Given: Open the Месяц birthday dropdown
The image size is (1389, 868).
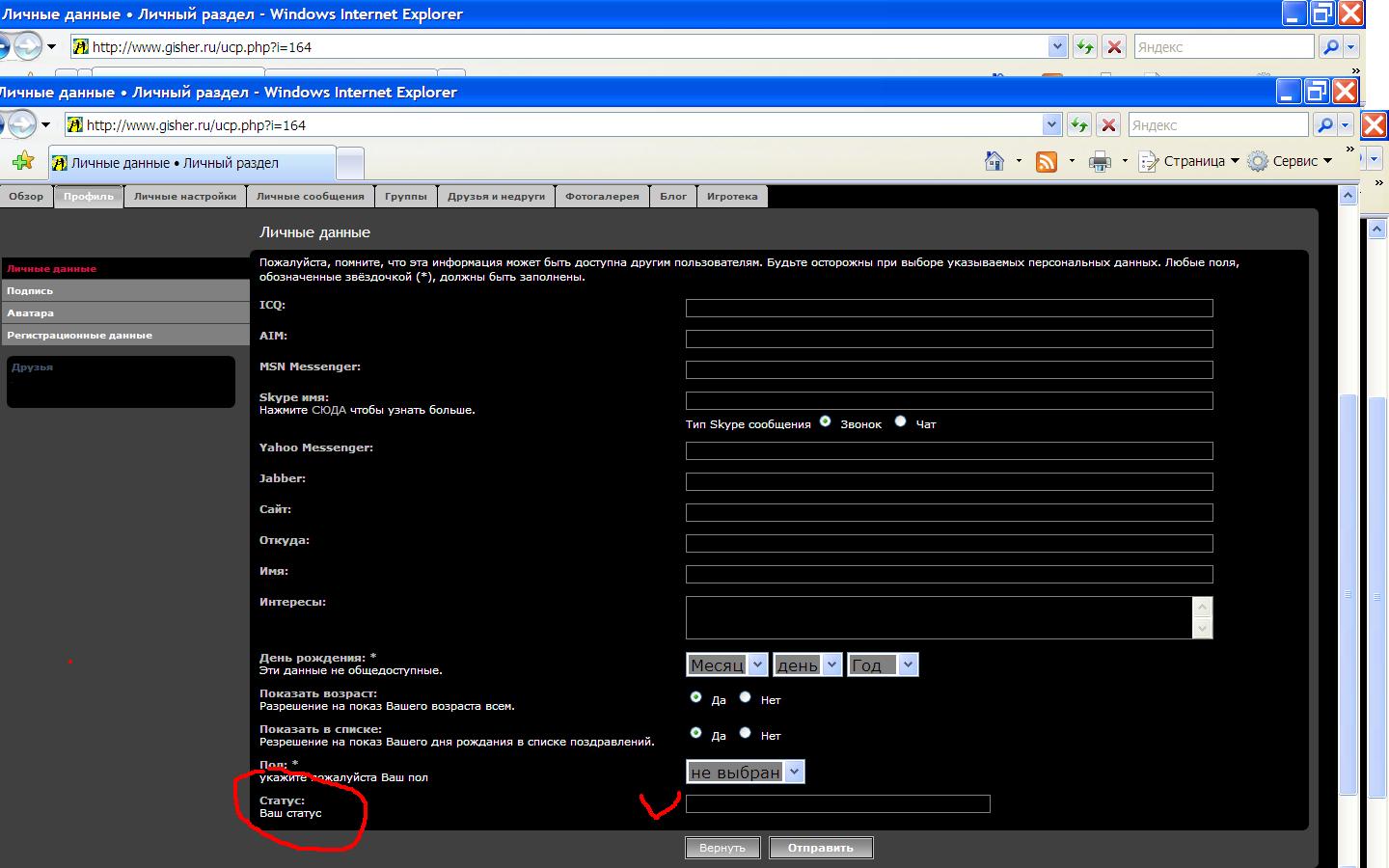Looking at the screenshot, I should (x=727, y=665).
